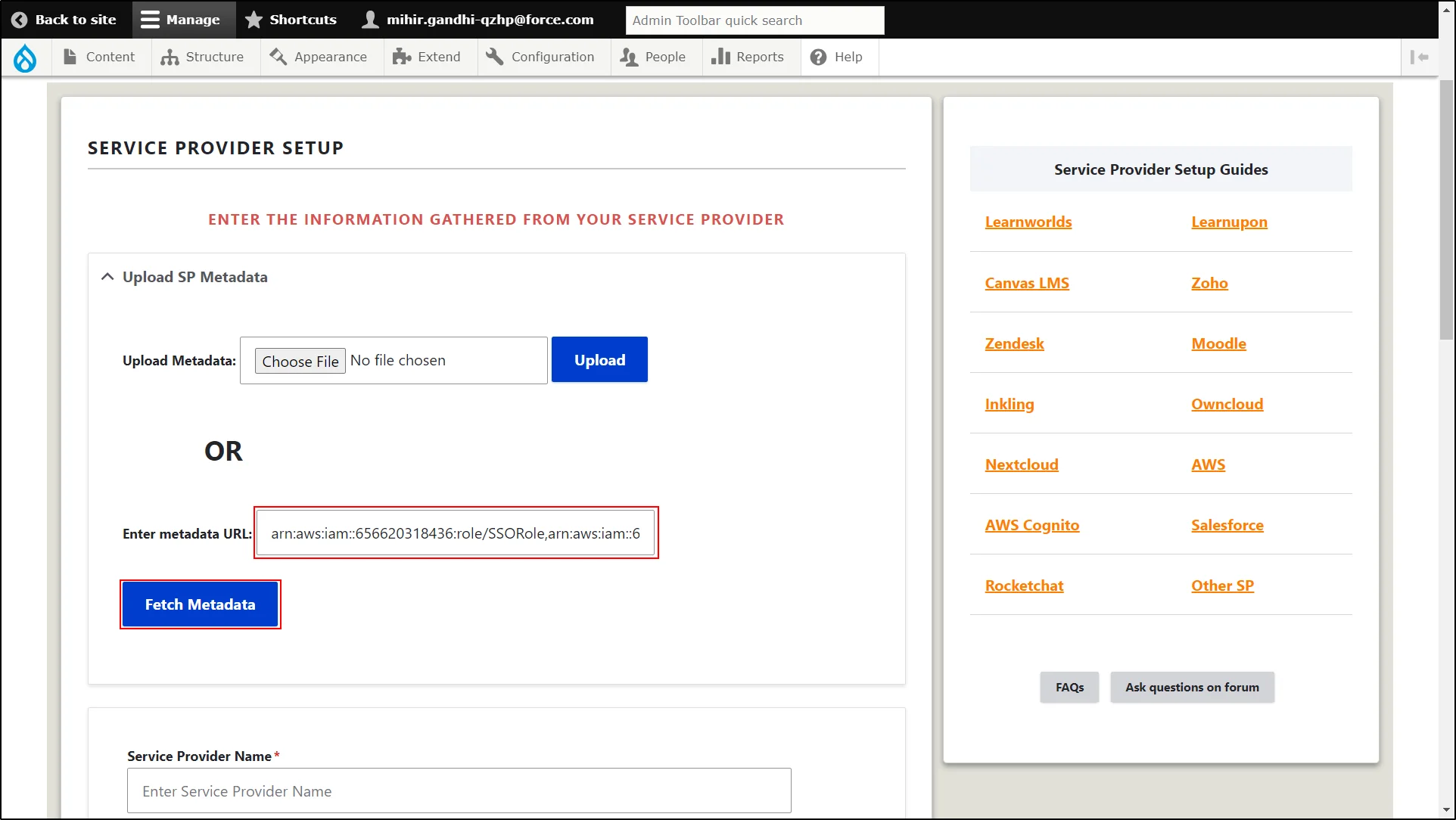Screen dimensions: 1456x820
Task: Select the Help menu item
Action: tap(848, 56)
